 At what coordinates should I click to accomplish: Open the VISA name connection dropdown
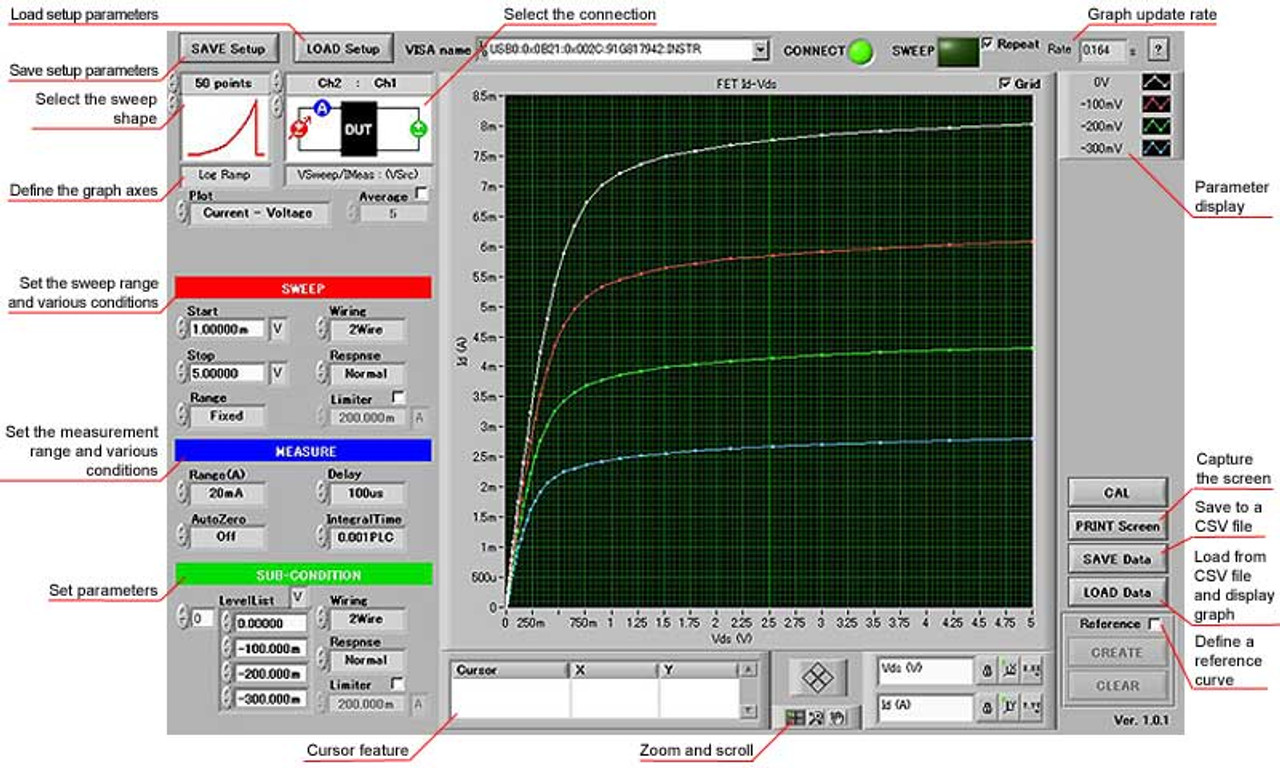pos(762,46)
